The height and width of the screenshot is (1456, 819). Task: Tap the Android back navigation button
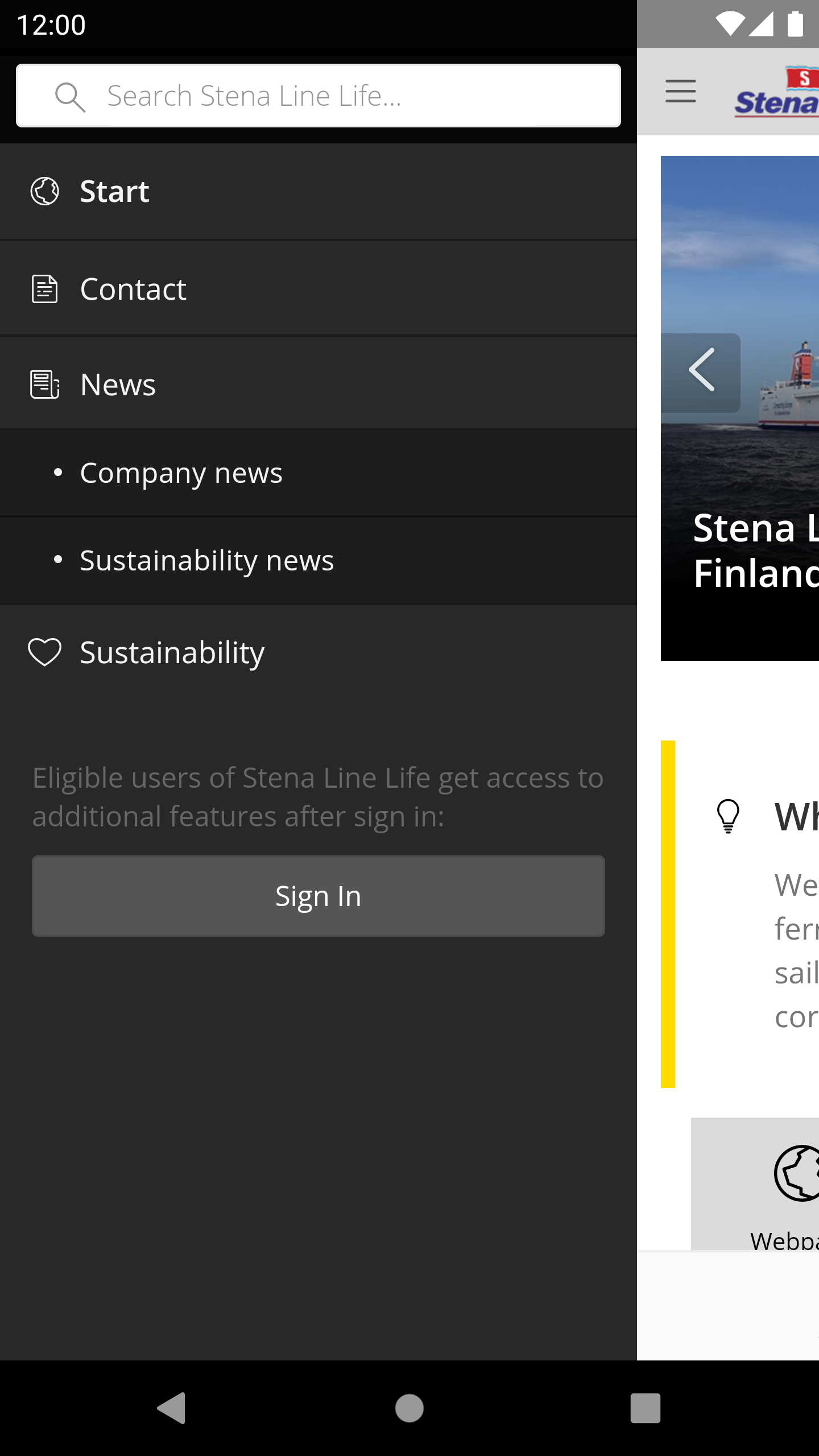pyautogui.click(x=171, y=1408)
